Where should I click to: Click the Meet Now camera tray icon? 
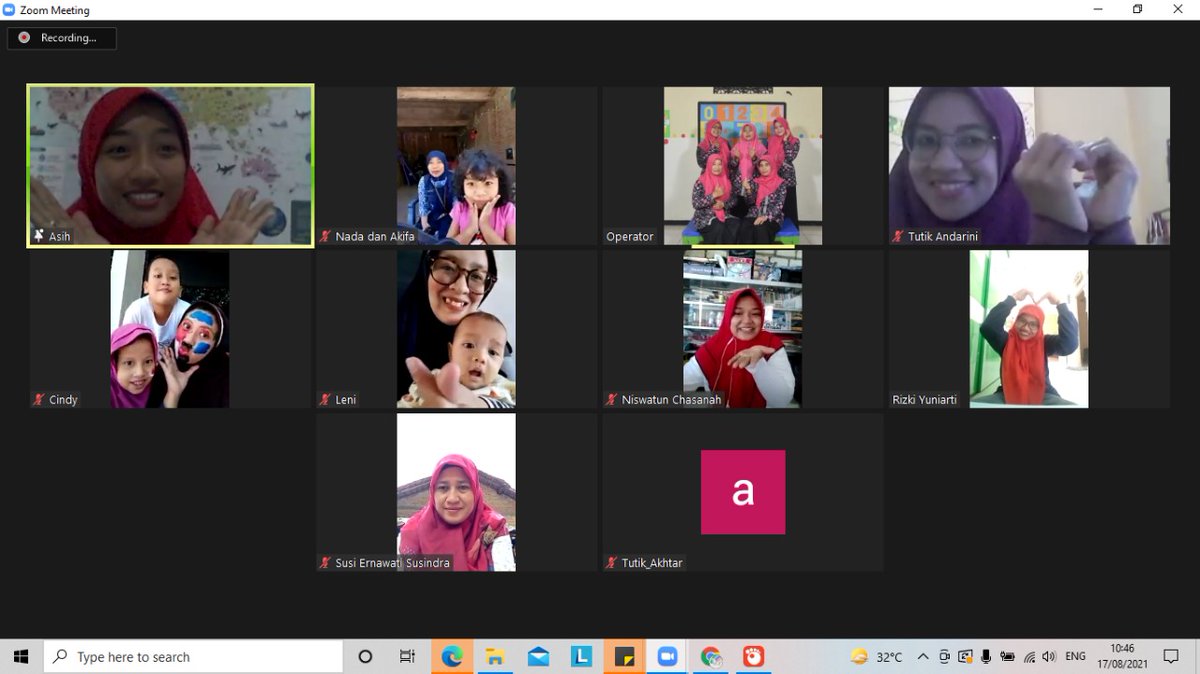tap(945, 657)
